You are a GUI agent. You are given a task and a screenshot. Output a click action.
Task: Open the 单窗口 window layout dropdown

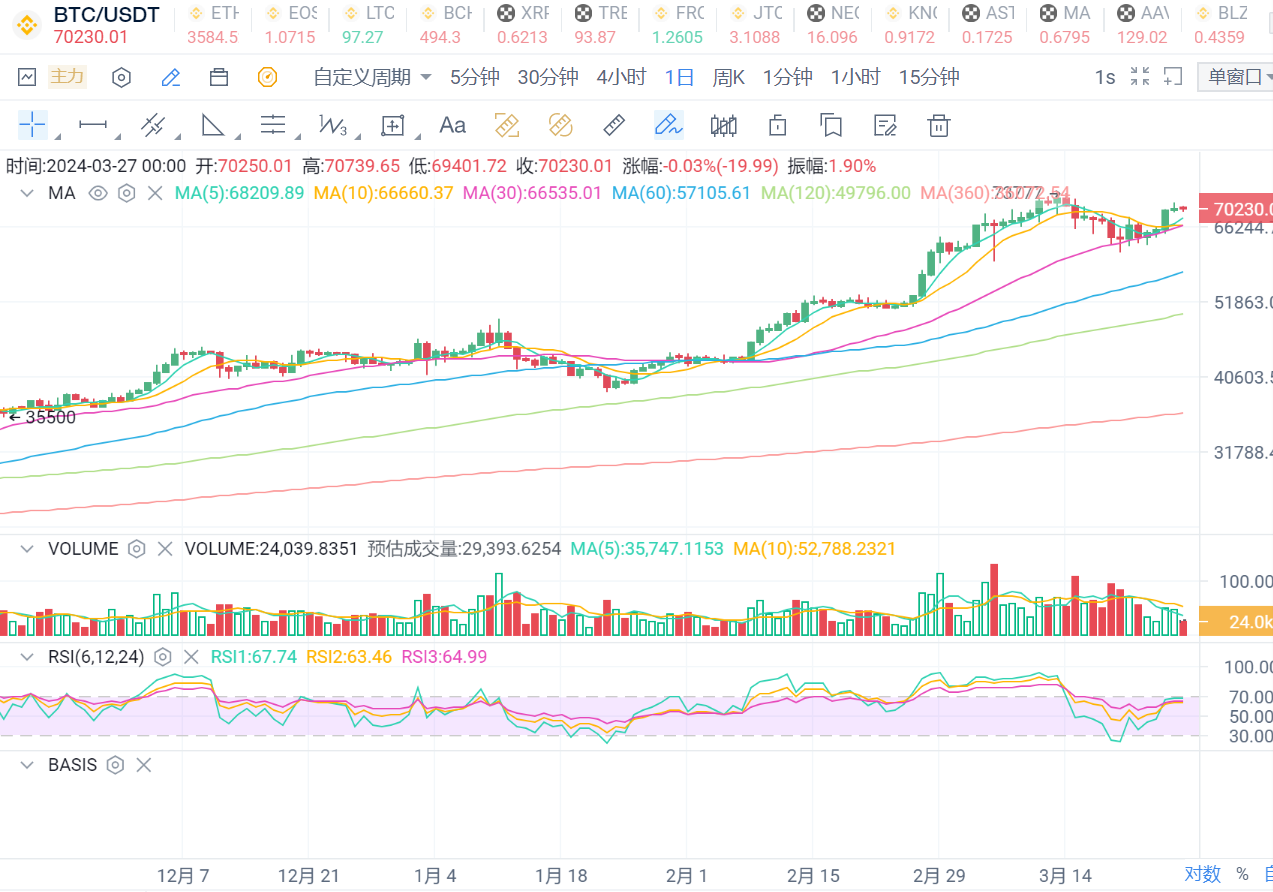click(x=1235, y=77)
